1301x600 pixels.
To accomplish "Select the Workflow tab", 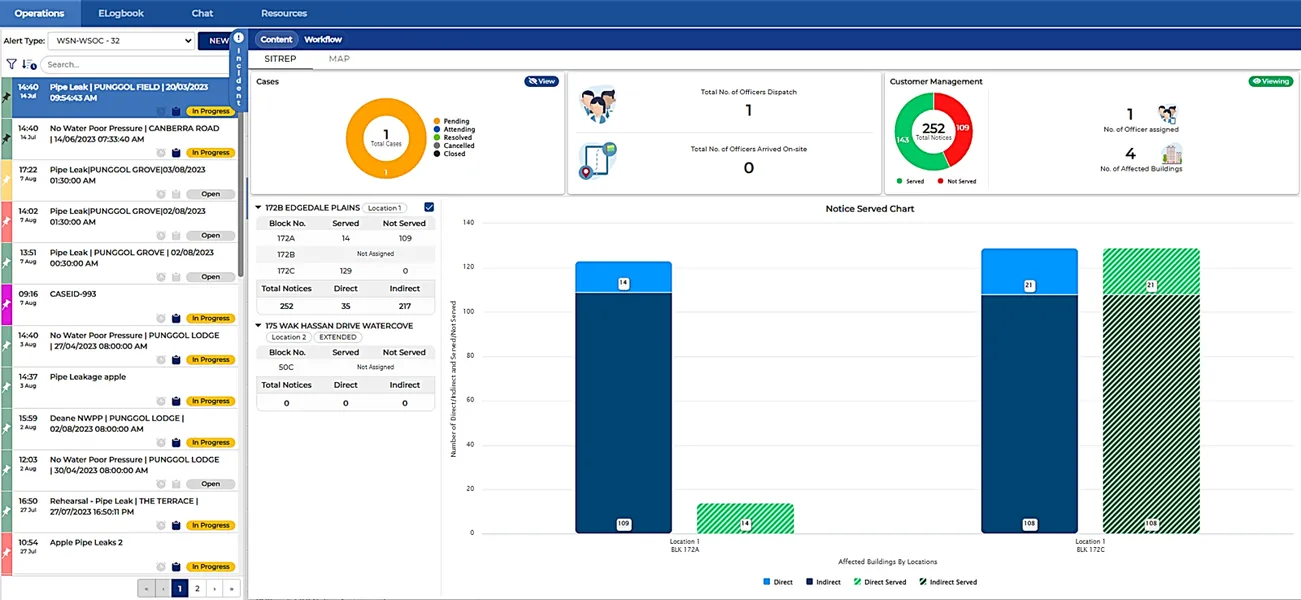I will pos(323,40).
